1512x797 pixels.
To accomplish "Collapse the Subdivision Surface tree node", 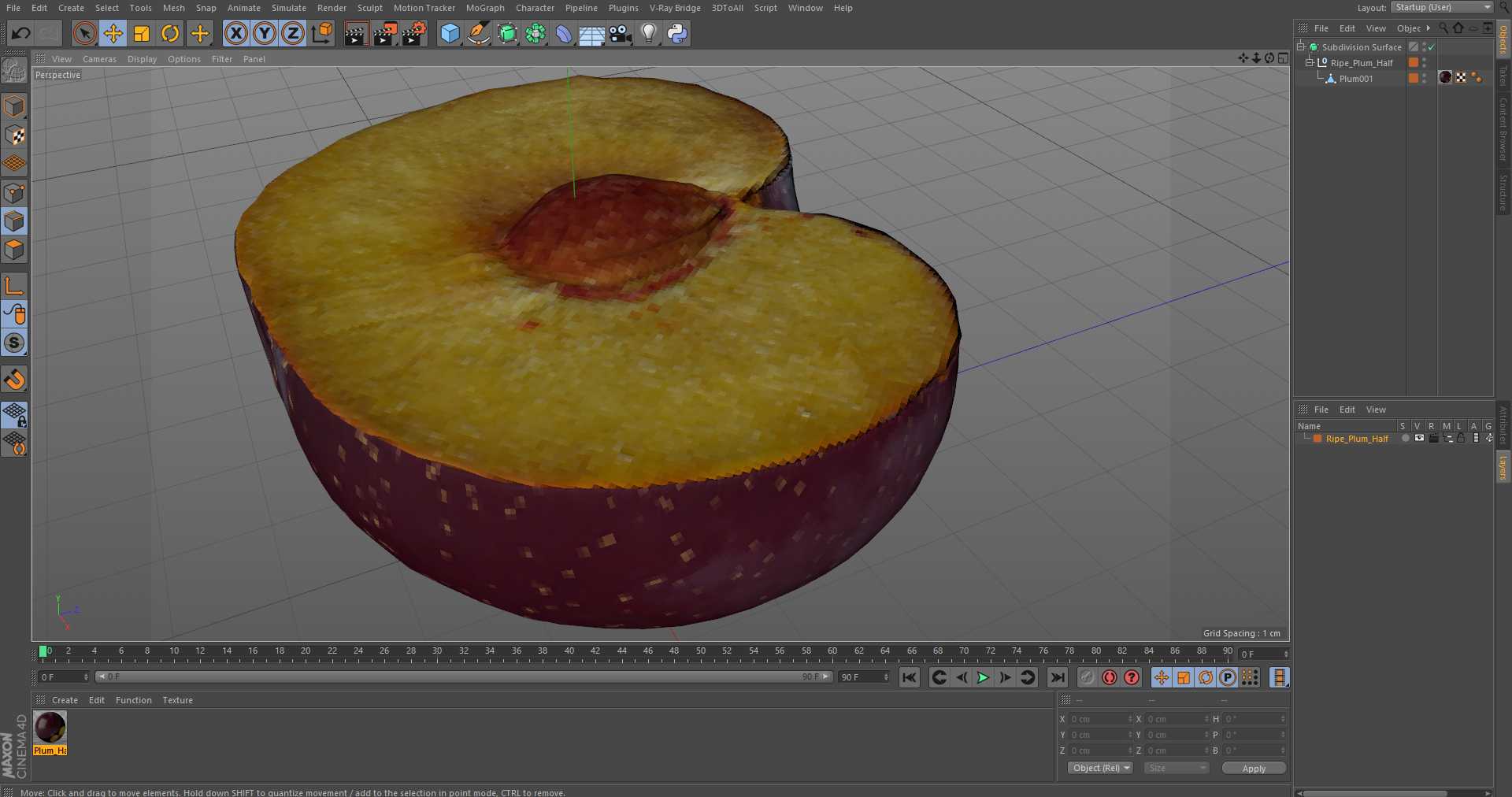I will (1301, 46).
